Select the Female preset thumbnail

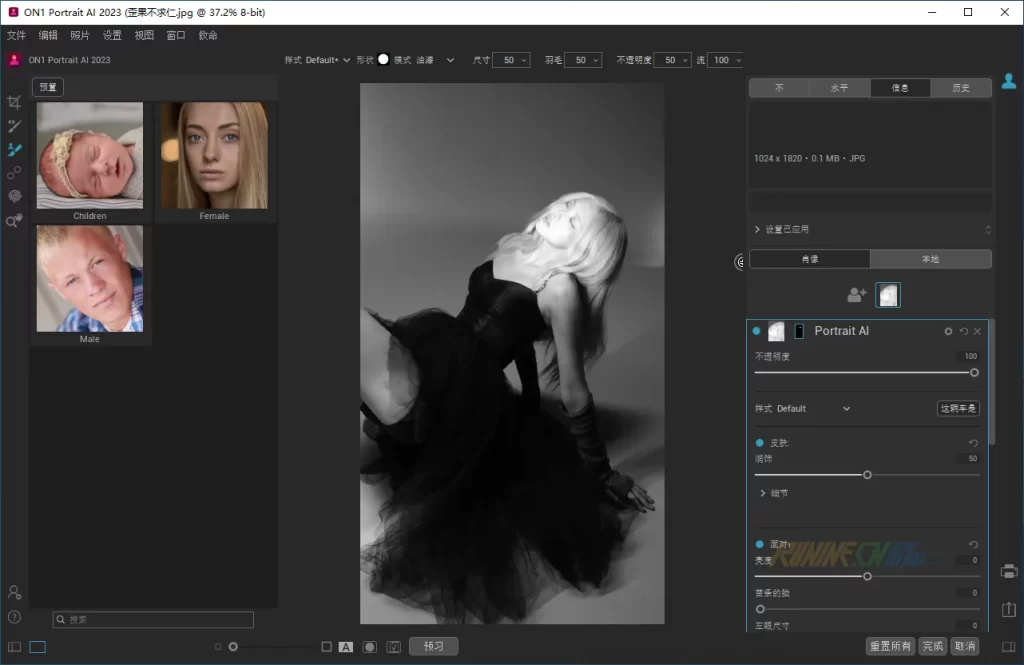click(214, 156)
